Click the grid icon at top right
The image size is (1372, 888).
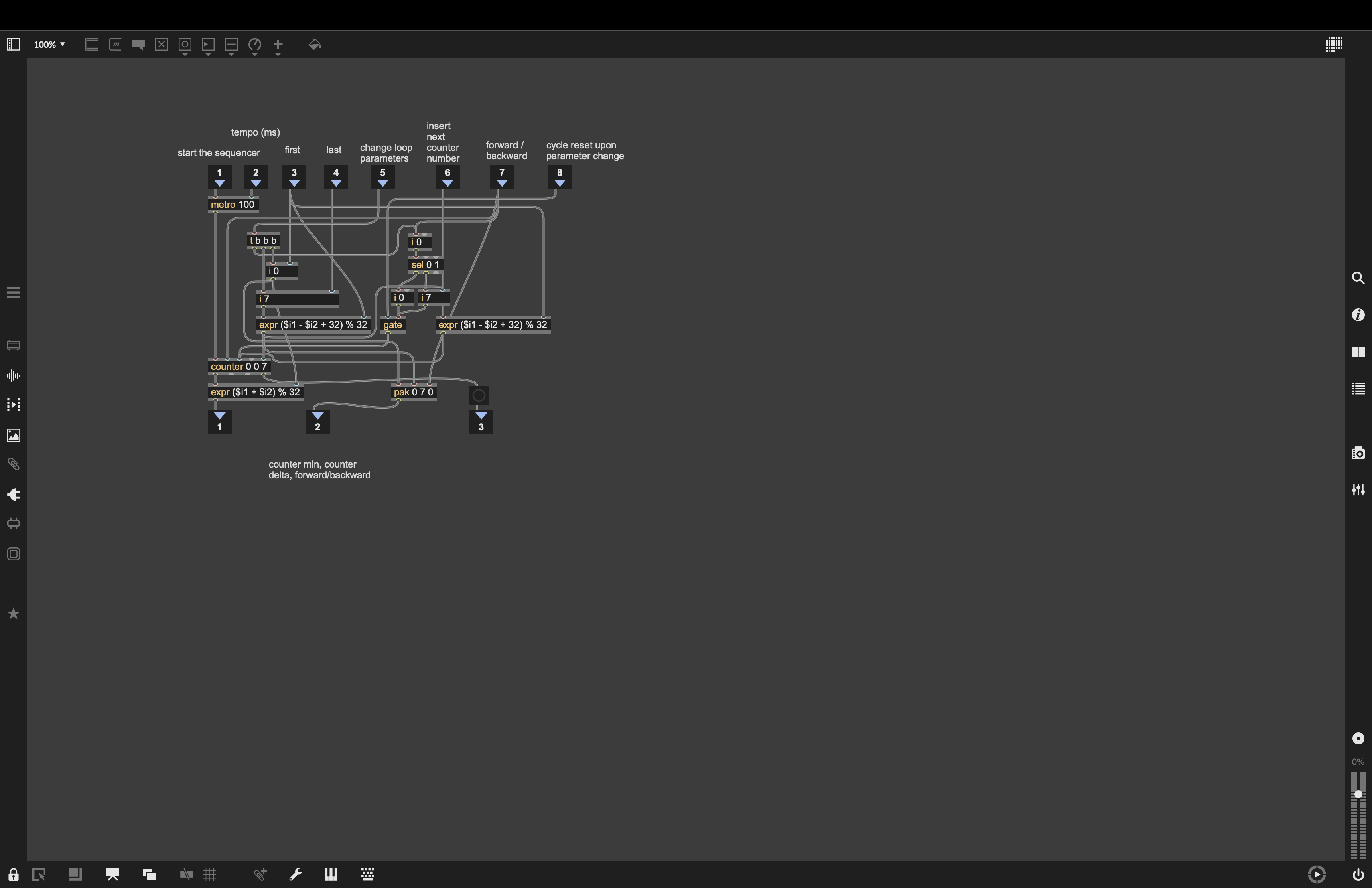(1334, 45)
